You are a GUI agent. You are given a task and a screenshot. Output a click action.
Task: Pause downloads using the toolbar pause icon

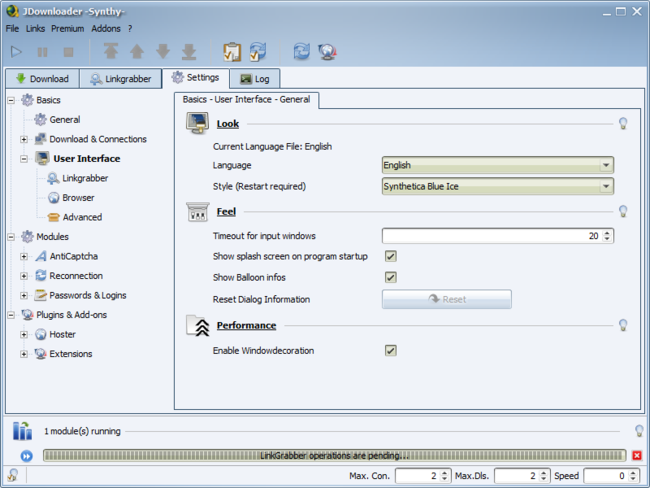(x=42, y=52)
